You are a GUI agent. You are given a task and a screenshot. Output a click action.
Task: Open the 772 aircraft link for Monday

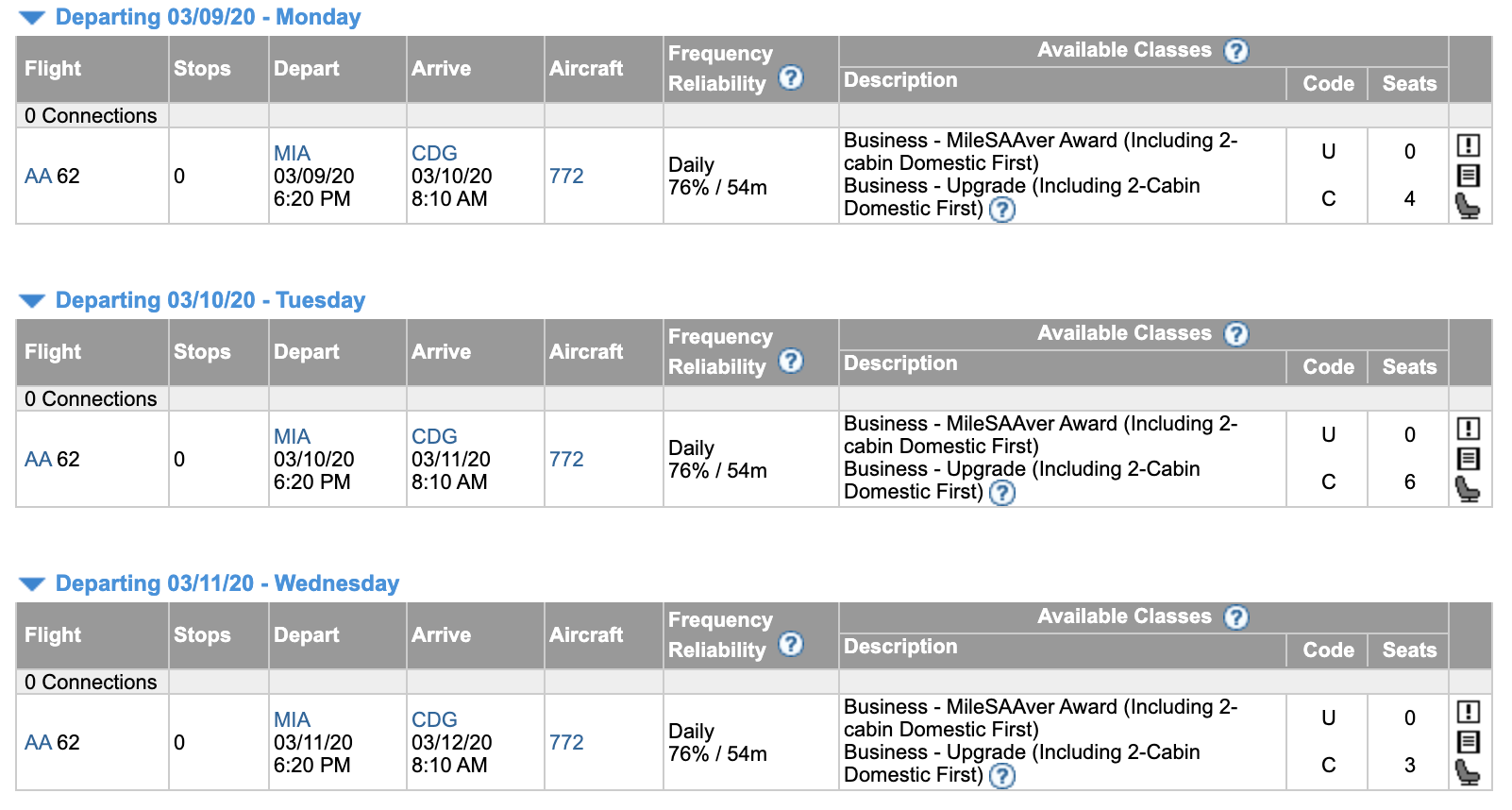point(566,177)
